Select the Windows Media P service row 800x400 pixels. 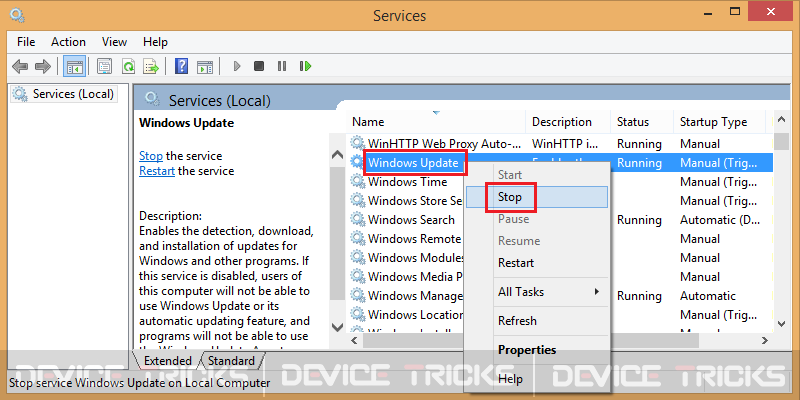[x=560, y=277]
